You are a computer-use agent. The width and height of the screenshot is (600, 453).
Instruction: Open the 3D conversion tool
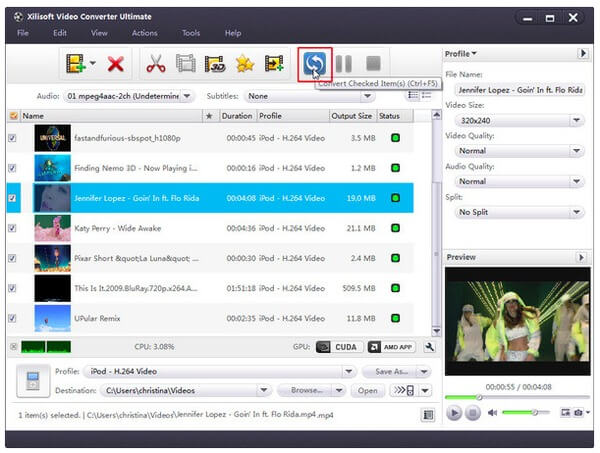(x=215, y=64)
